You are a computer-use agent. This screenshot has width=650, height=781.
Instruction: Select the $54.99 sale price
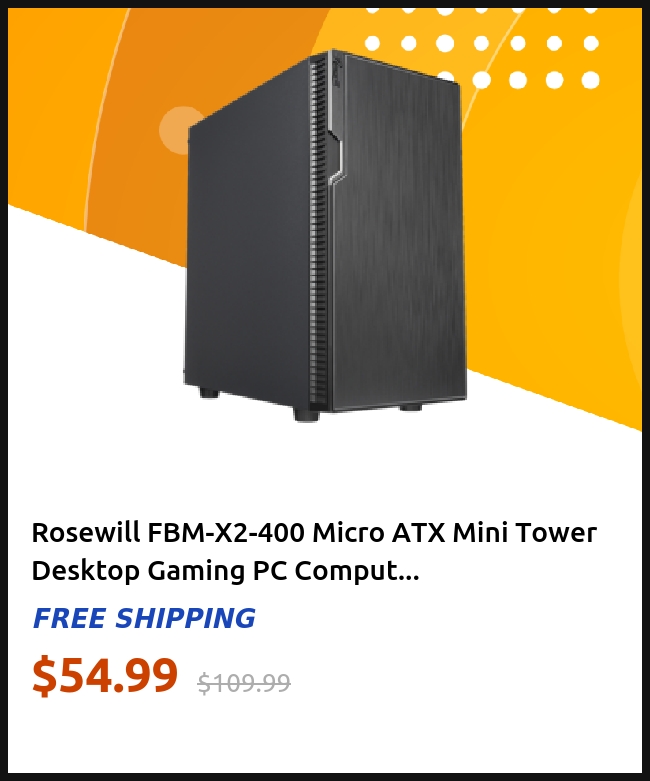tap(105, 675)
